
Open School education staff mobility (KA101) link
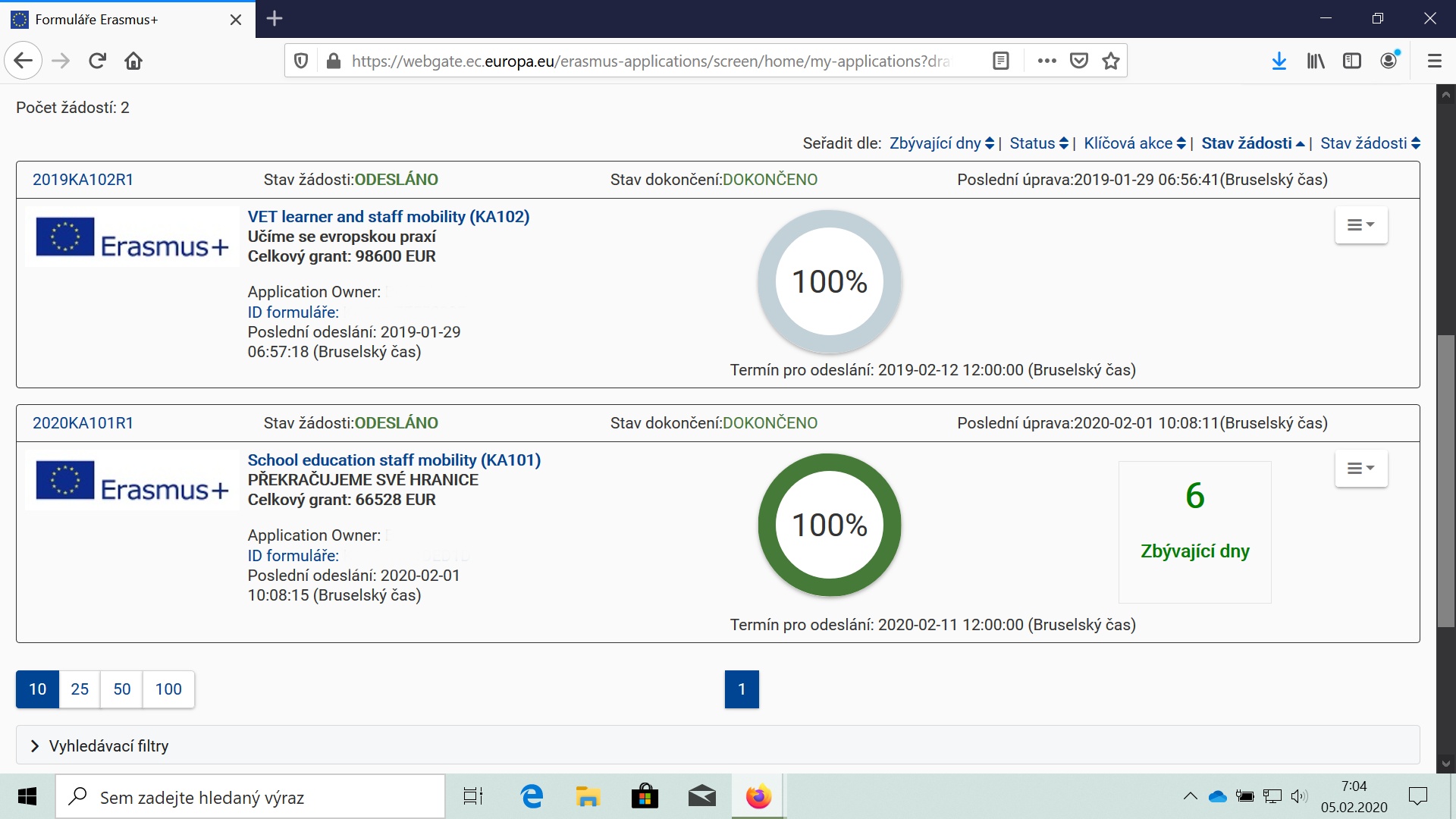coord(394,460)
